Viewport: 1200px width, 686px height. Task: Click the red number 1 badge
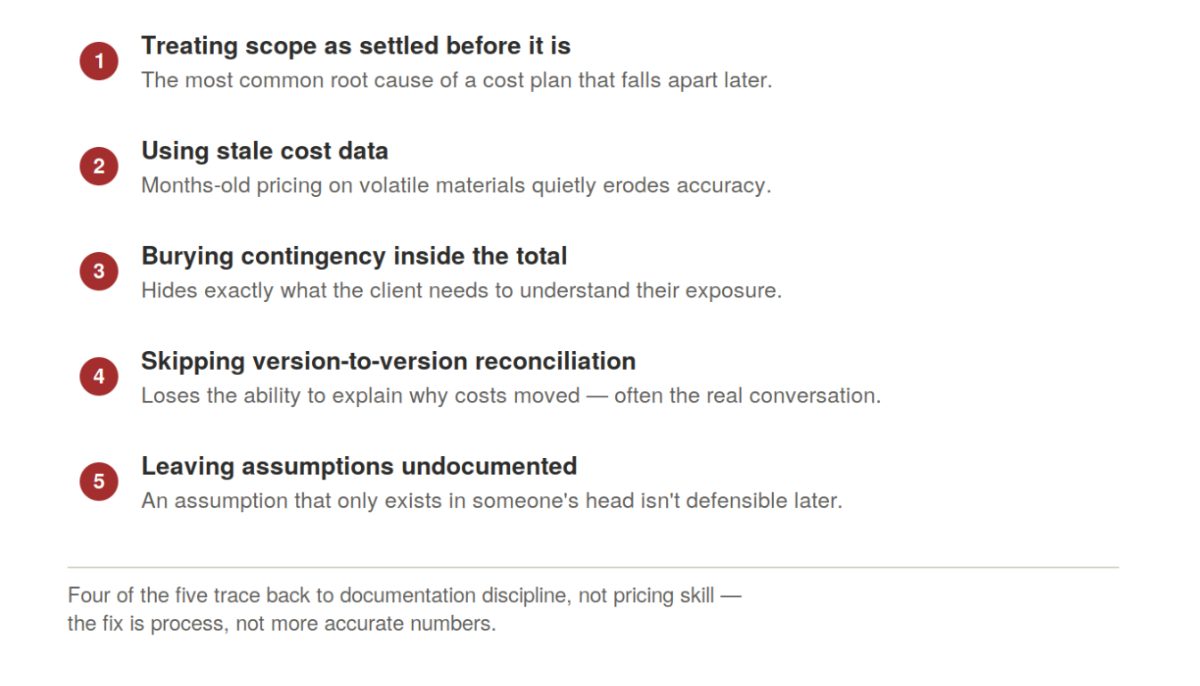pyautogui.click(x=99, y=62)
